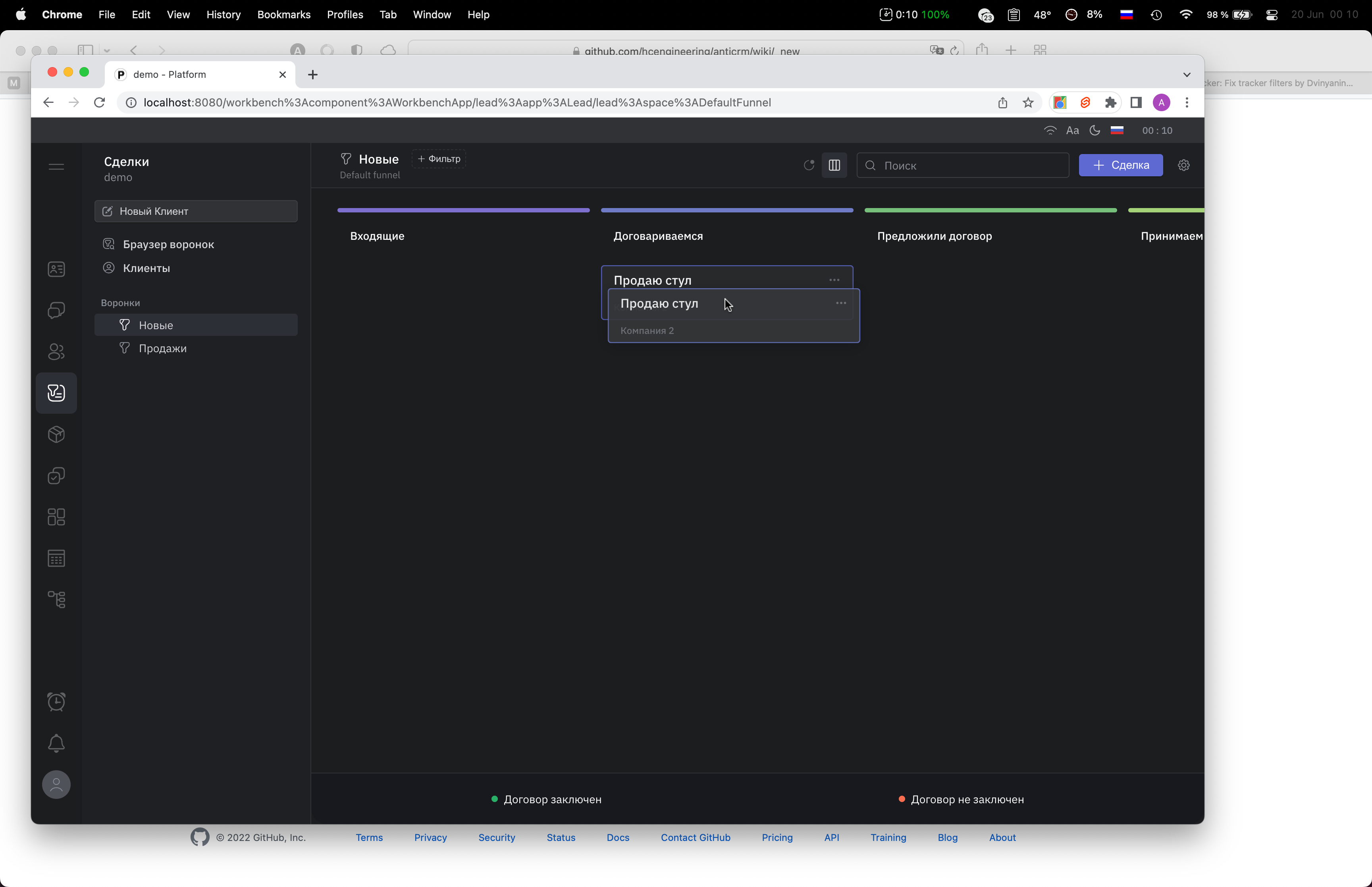This screenshot has width=1372, height=887.
Task: Open the Chunter chat app icon
Action: pos(56,310)
